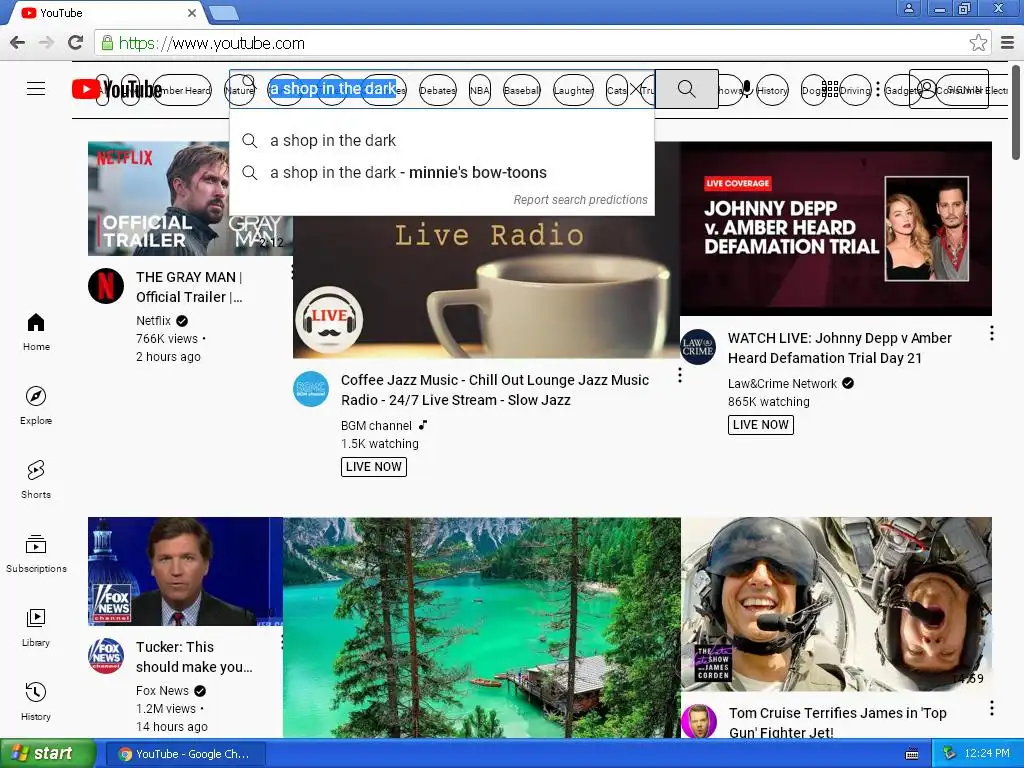Open Library in the sidebar
1024x768 pixels.
coord(36,628)
